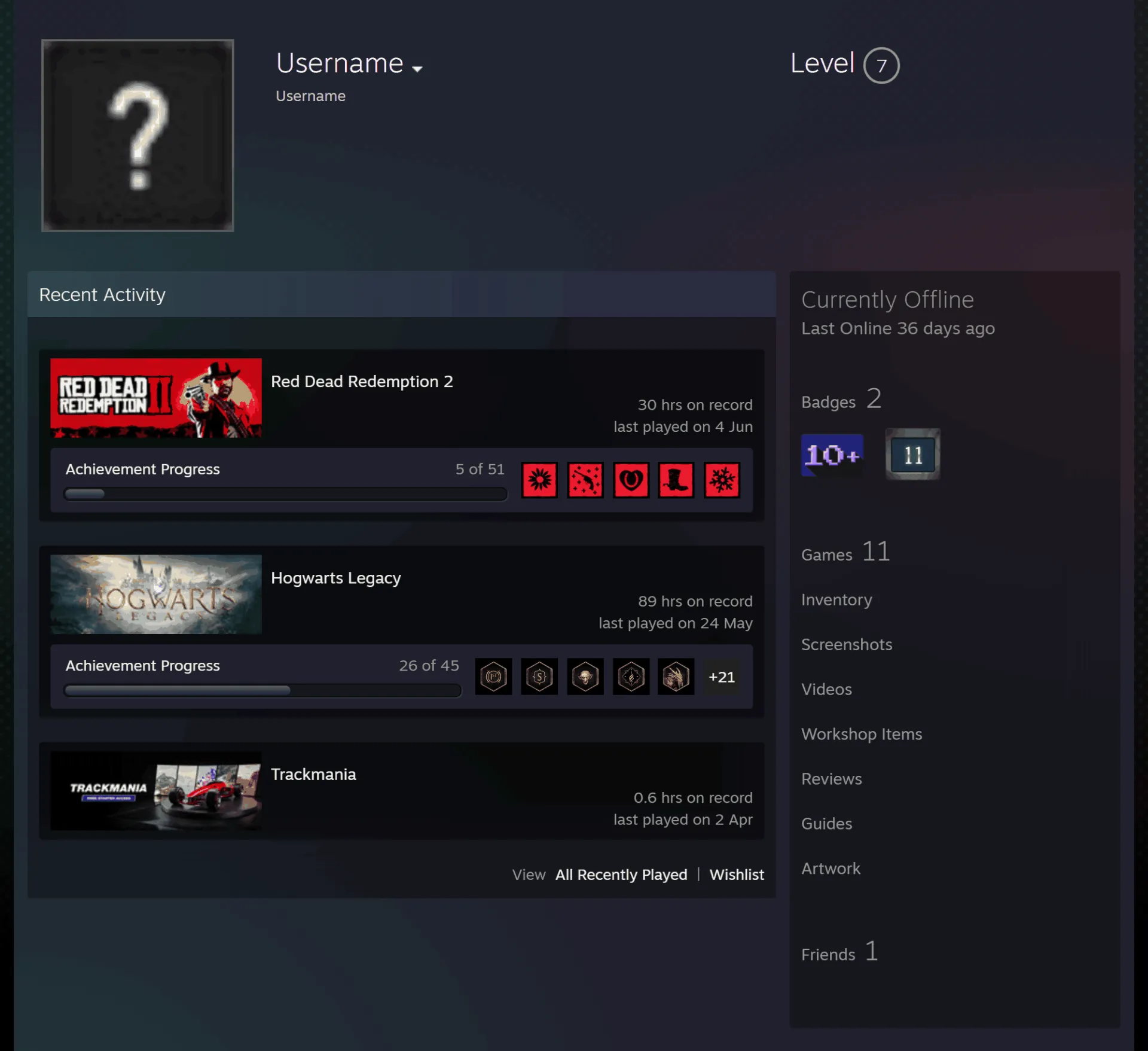The width and height of the screenshot is (1148, 1051).
Task: Click Hogwarts Legacy achievement progress bar
Action: coord(262,690)
